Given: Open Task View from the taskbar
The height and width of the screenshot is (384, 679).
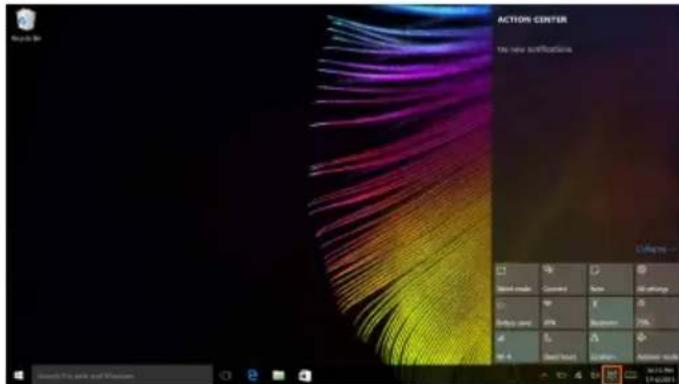Looking at the screenshot, I should tap(225, 375).
